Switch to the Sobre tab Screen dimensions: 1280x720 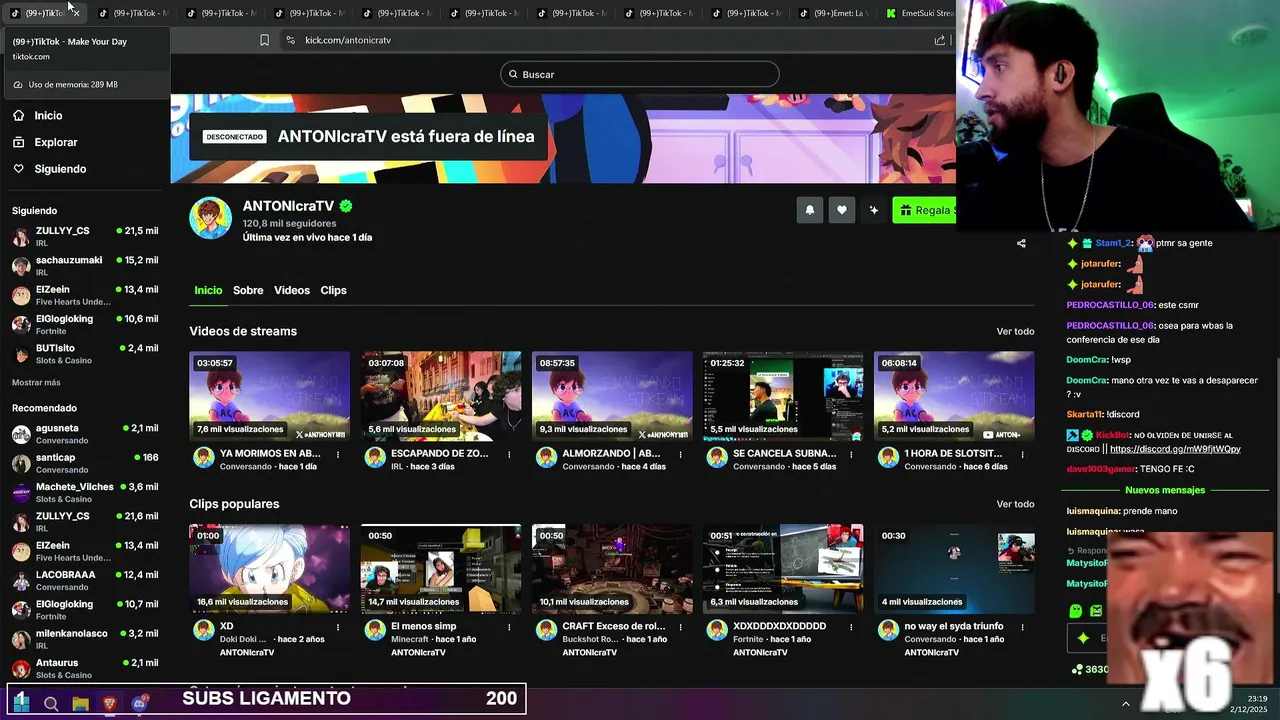[x=248, y=290]
